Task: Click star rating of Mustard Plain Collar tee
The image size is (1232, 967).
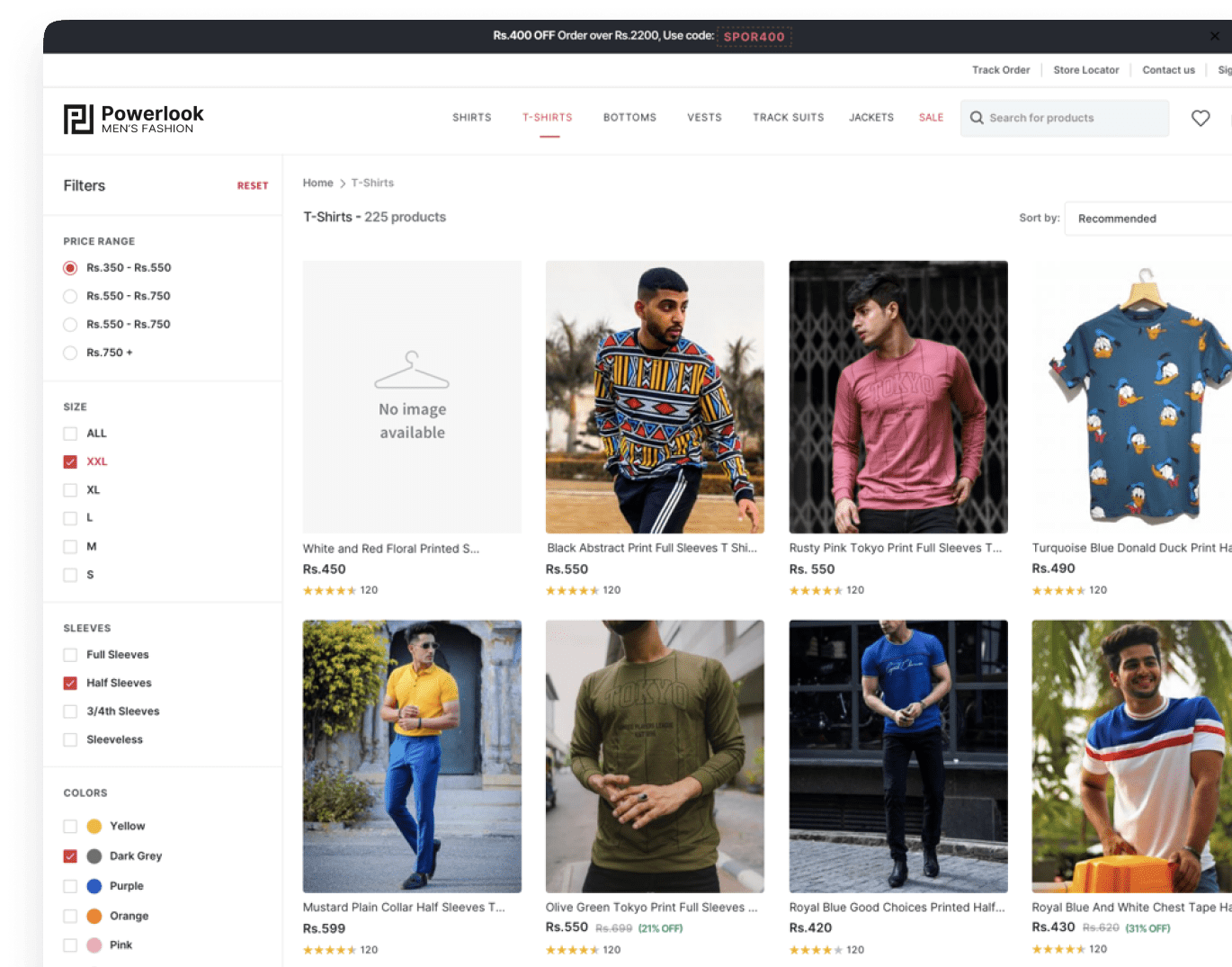Action: pyautogui.click(x=329, y=950)
